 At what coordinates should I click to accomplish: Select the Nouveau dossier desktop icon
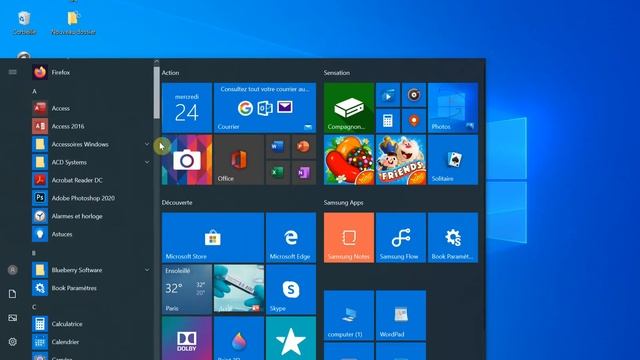tap(73, 23)
